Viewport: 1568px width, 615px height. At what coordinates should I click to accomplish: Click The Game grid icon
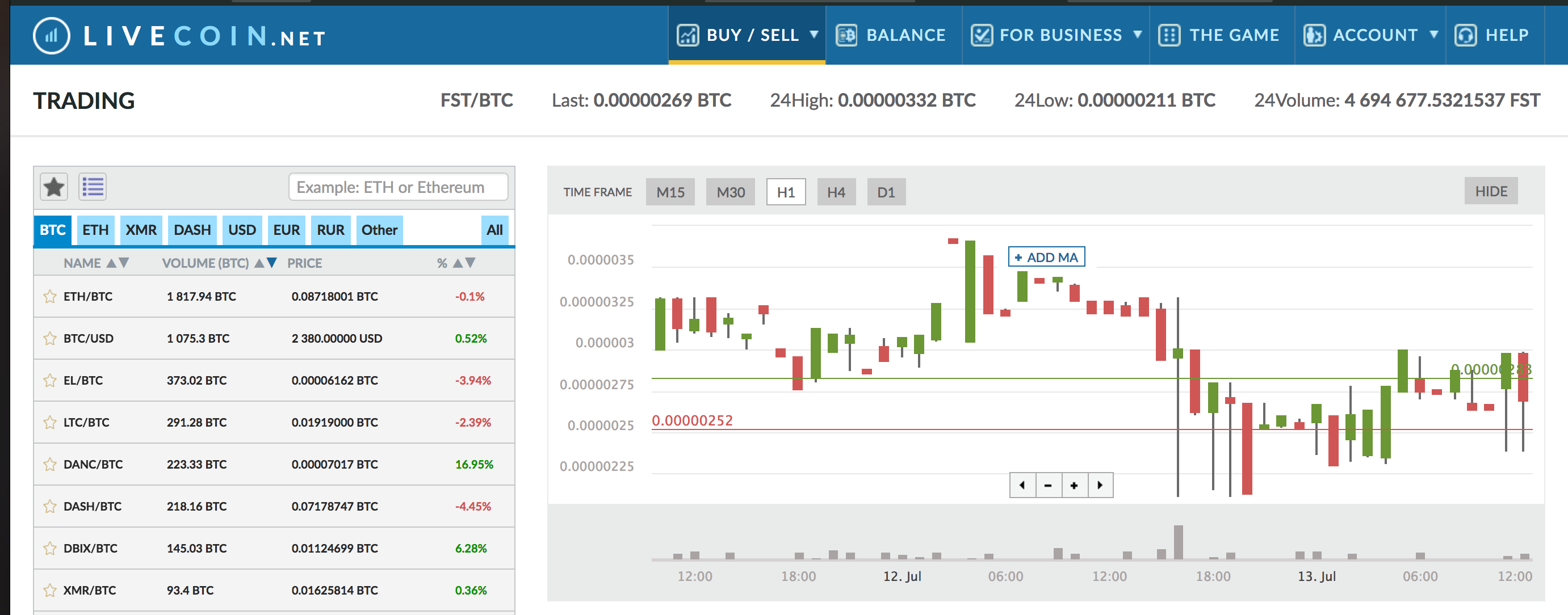pos(1169,35)
